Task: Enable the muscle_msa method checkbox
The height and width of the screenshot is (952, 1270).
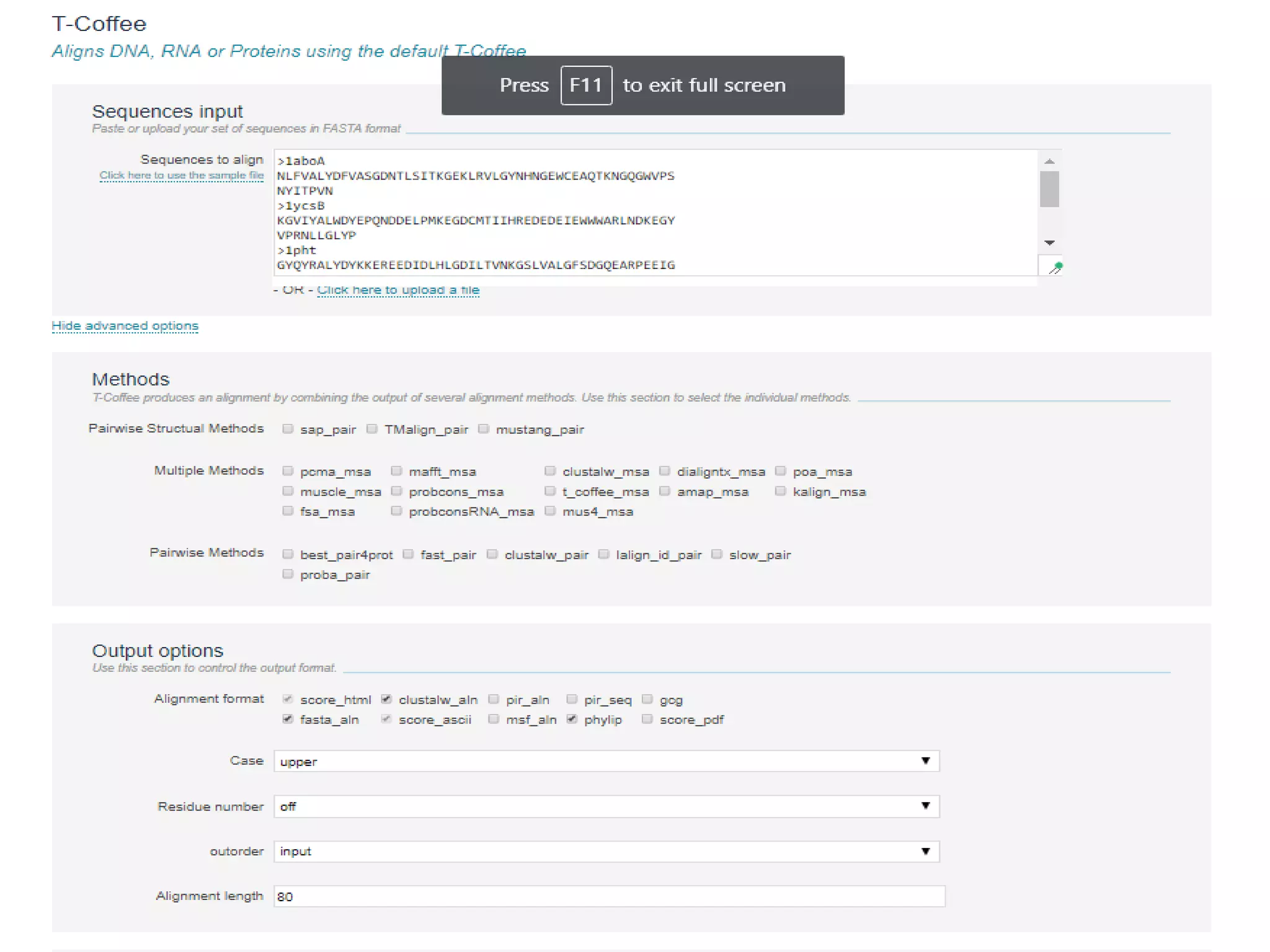Action: tap(288, 491)
